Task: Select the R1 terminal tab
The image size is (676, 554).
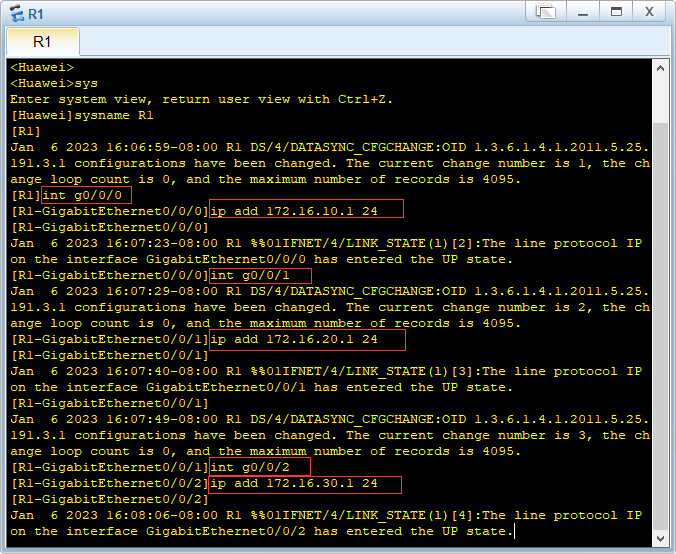Action: click(43, 42)
